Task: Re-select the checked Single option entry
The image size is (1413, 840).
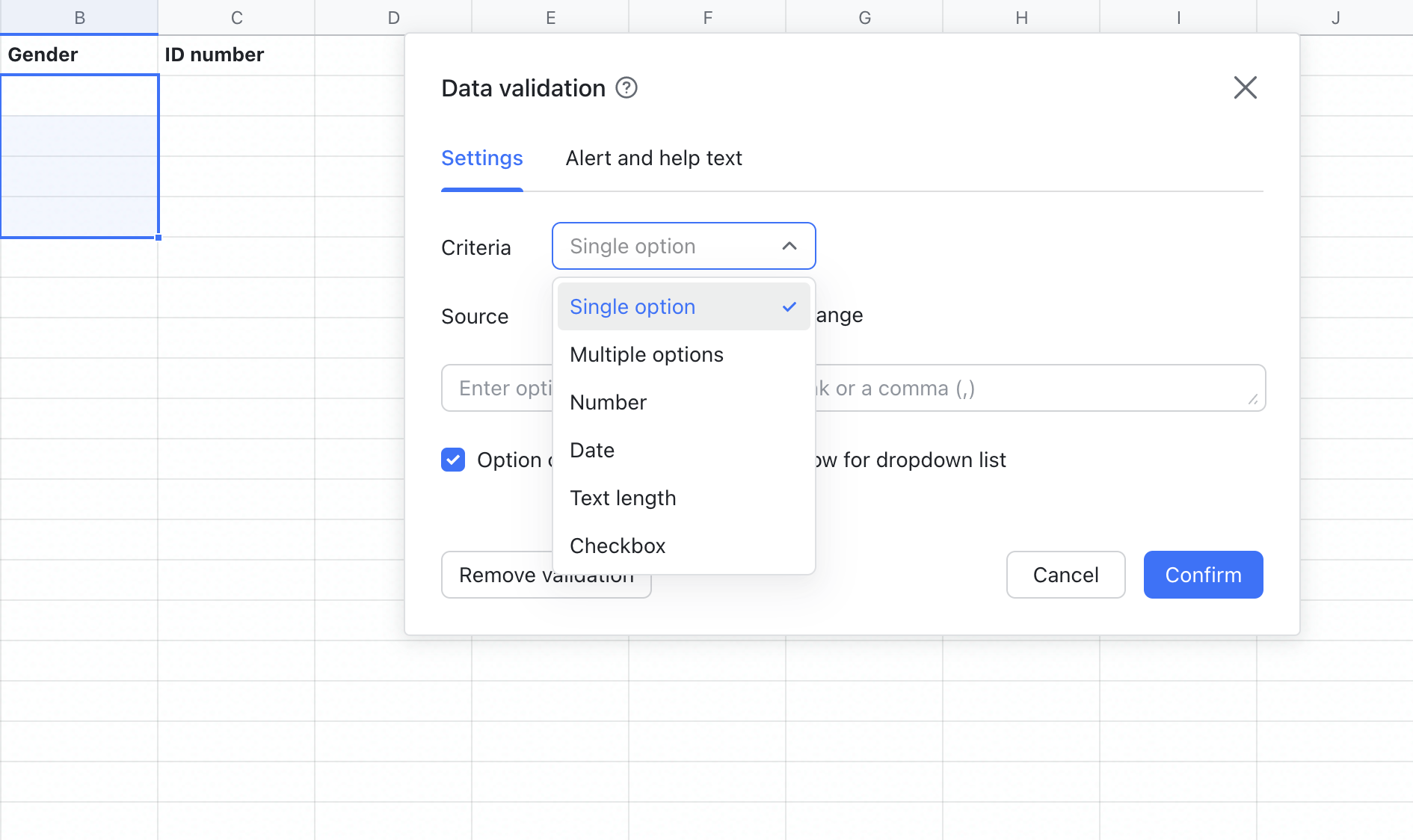Action: tap(632, 306)
